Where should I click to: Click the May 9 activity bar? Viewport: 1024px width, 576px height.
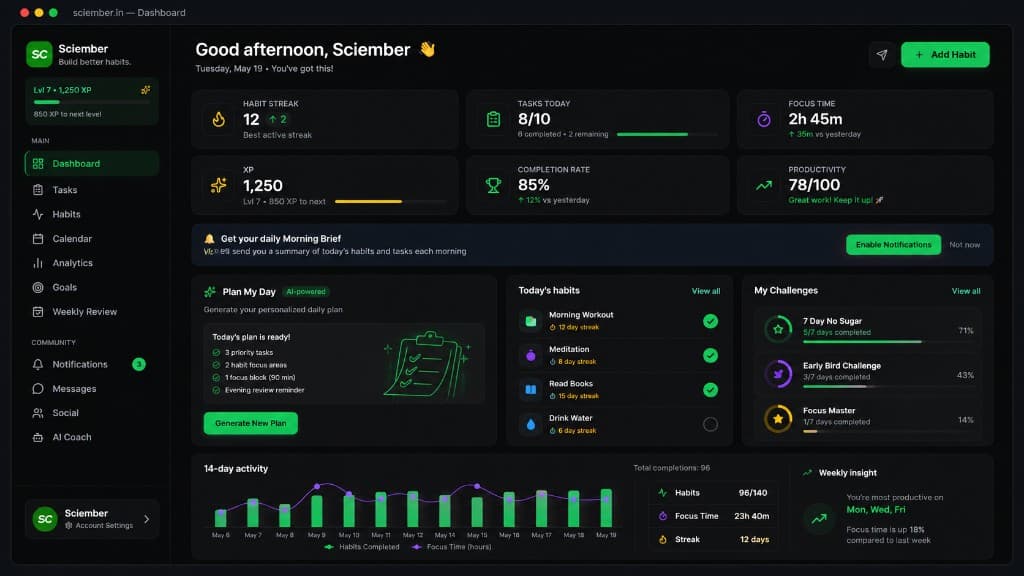[x=317, y=511]
